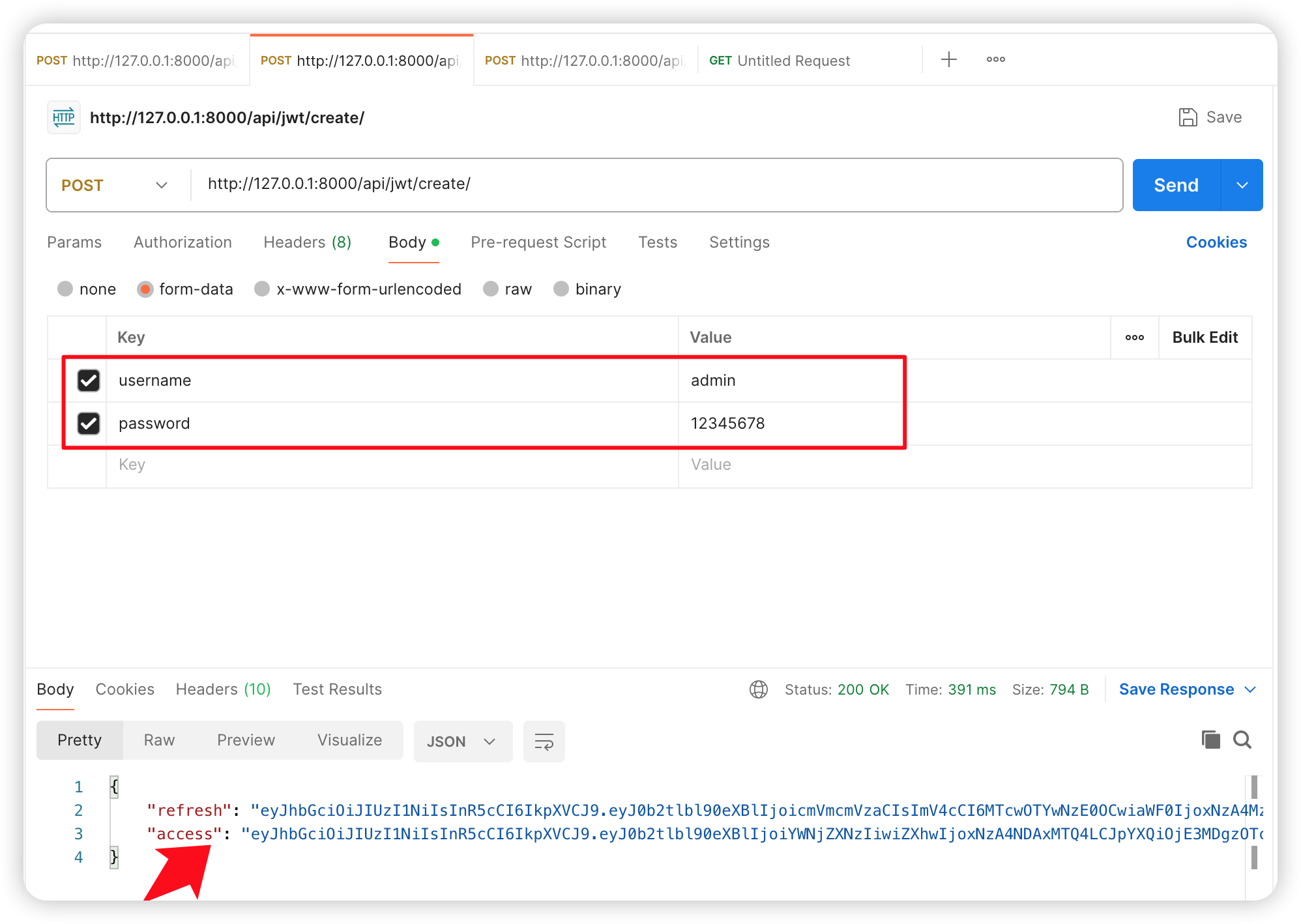Switch response view to Raw
Viewport: 1301px width, 924px height.
(159, 740)
